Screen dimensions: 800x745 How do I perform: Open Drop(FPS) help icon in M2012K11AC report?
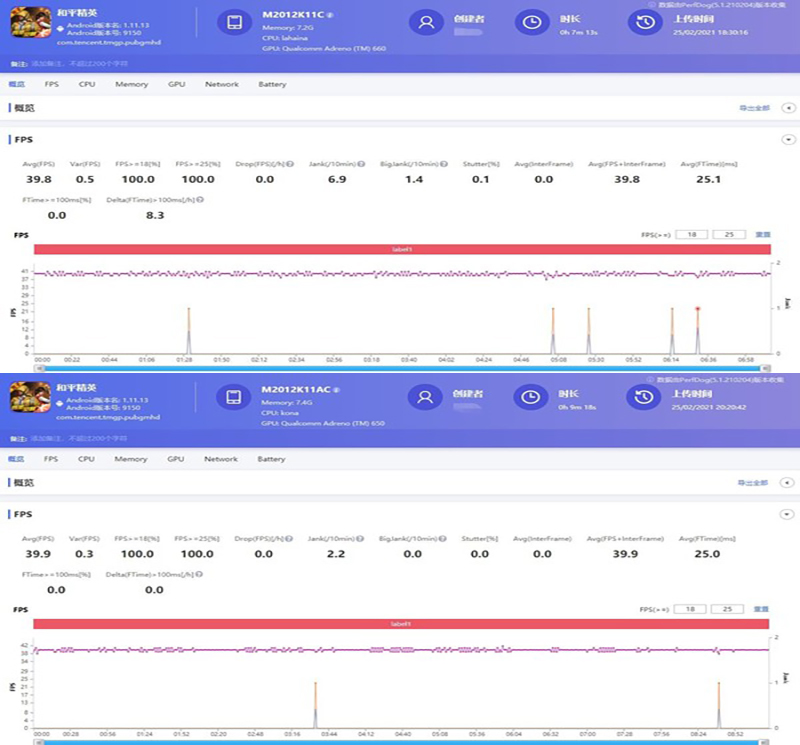coord(289,539)
